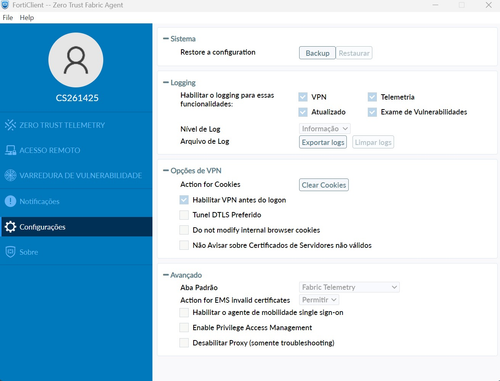Toggle VPN logging checkbox
The height and width of the screenshot is (381, 500).
(x=303, y=97)
